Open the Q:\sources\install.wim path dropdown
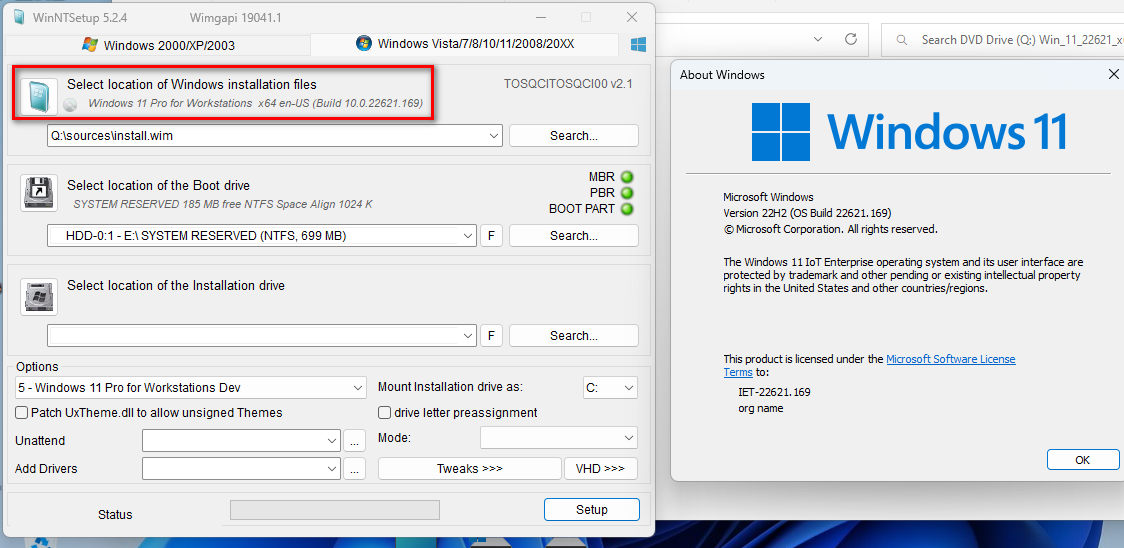 [494, 136]
